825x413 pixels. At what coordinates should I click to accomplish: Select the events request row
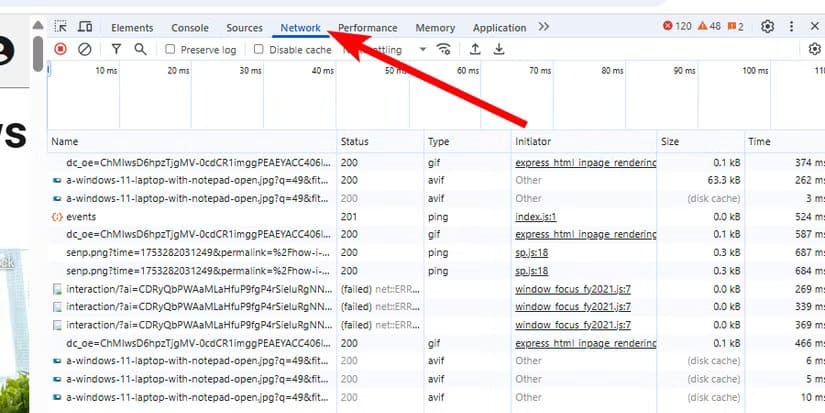[436, 217]
